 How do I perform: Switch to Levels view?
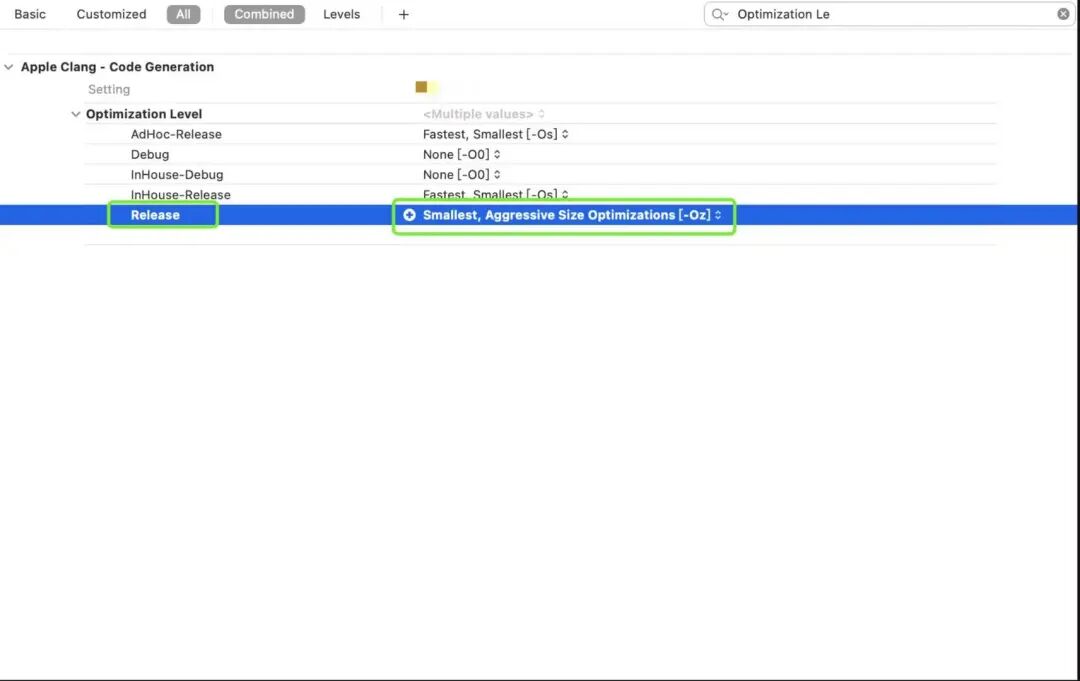coord(342,14)
